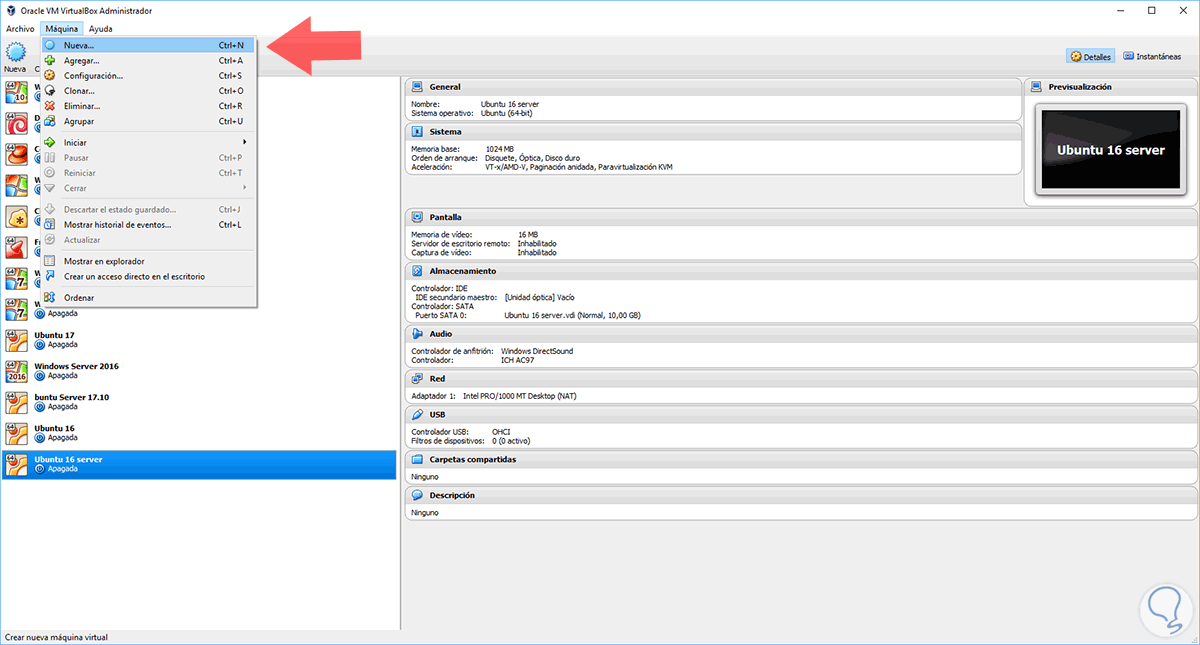Click the Descripción speech bubble icon
Image resolution: width=1200 pixels, height=645 pixels.
click(x=417, y=495)
